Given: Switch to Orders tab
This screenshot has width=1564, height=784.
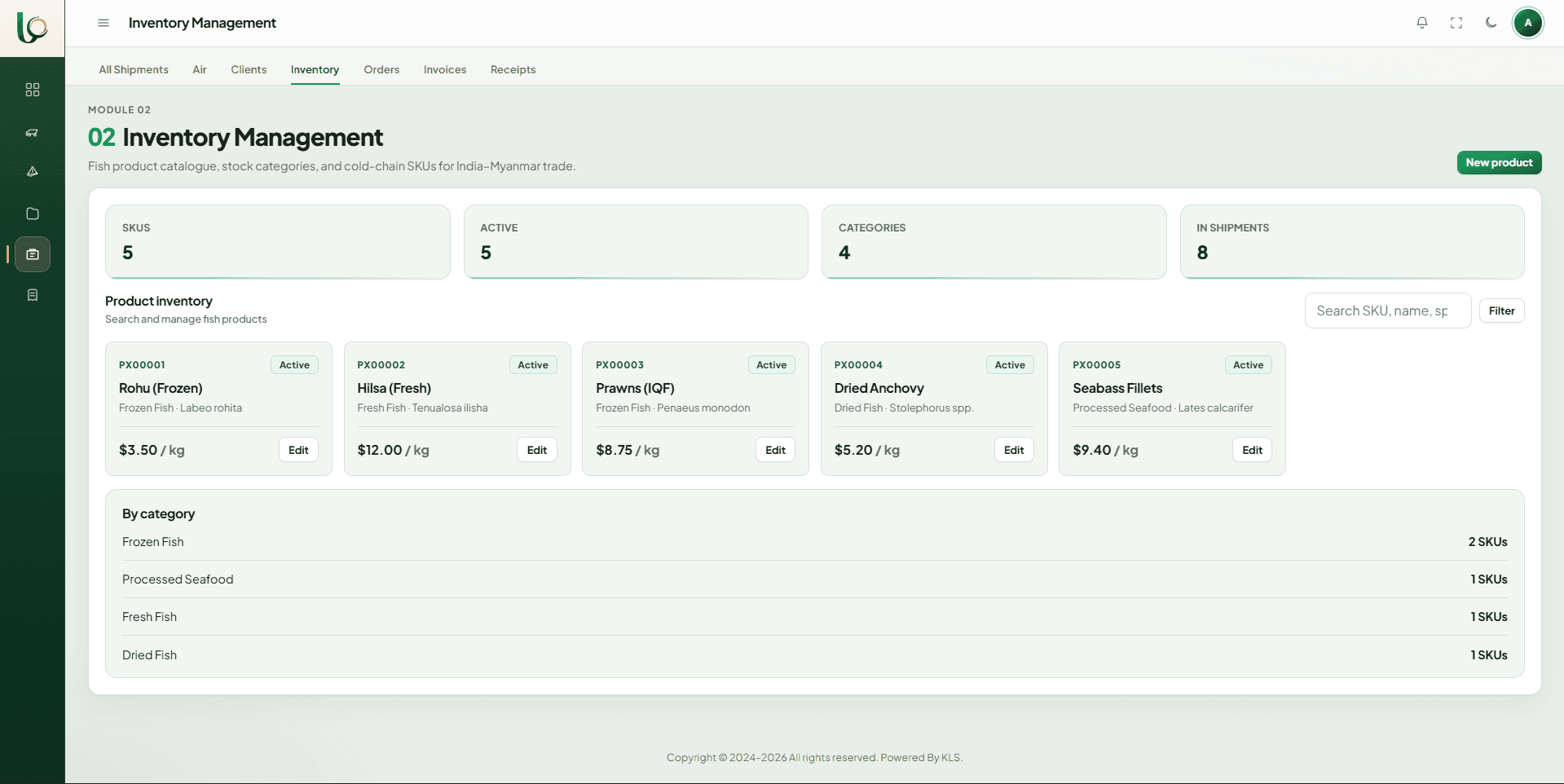Looking at the screenshot, I should coord(381,69).
